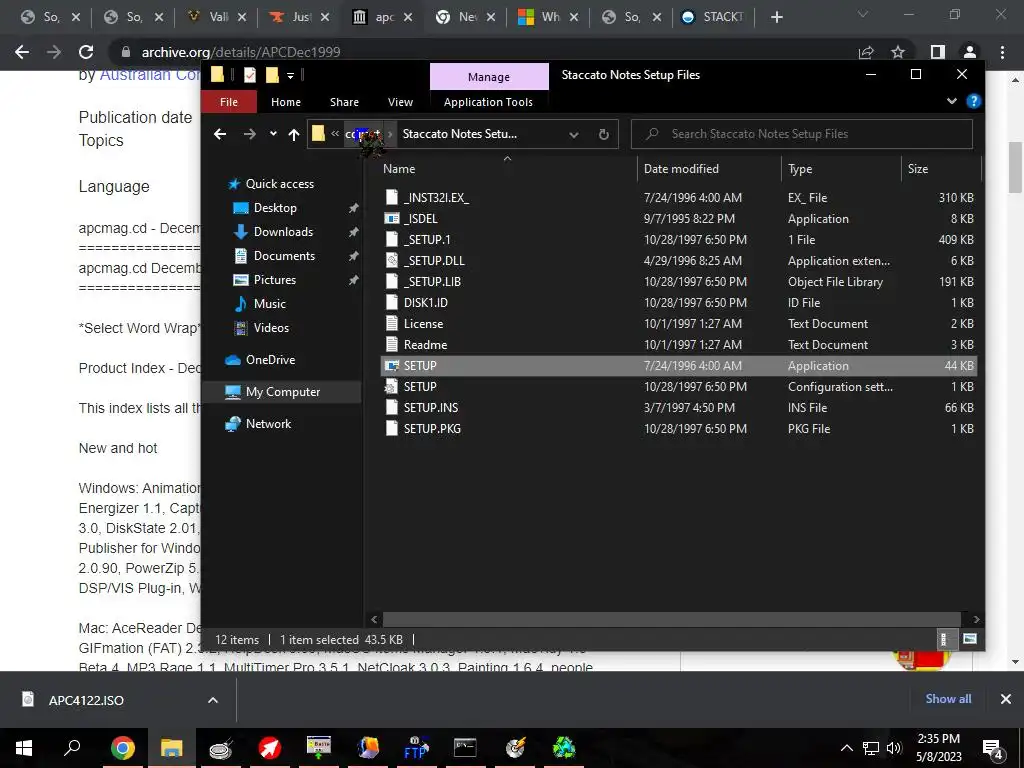Expand address bar history dropdown

[x=573, y=135]
